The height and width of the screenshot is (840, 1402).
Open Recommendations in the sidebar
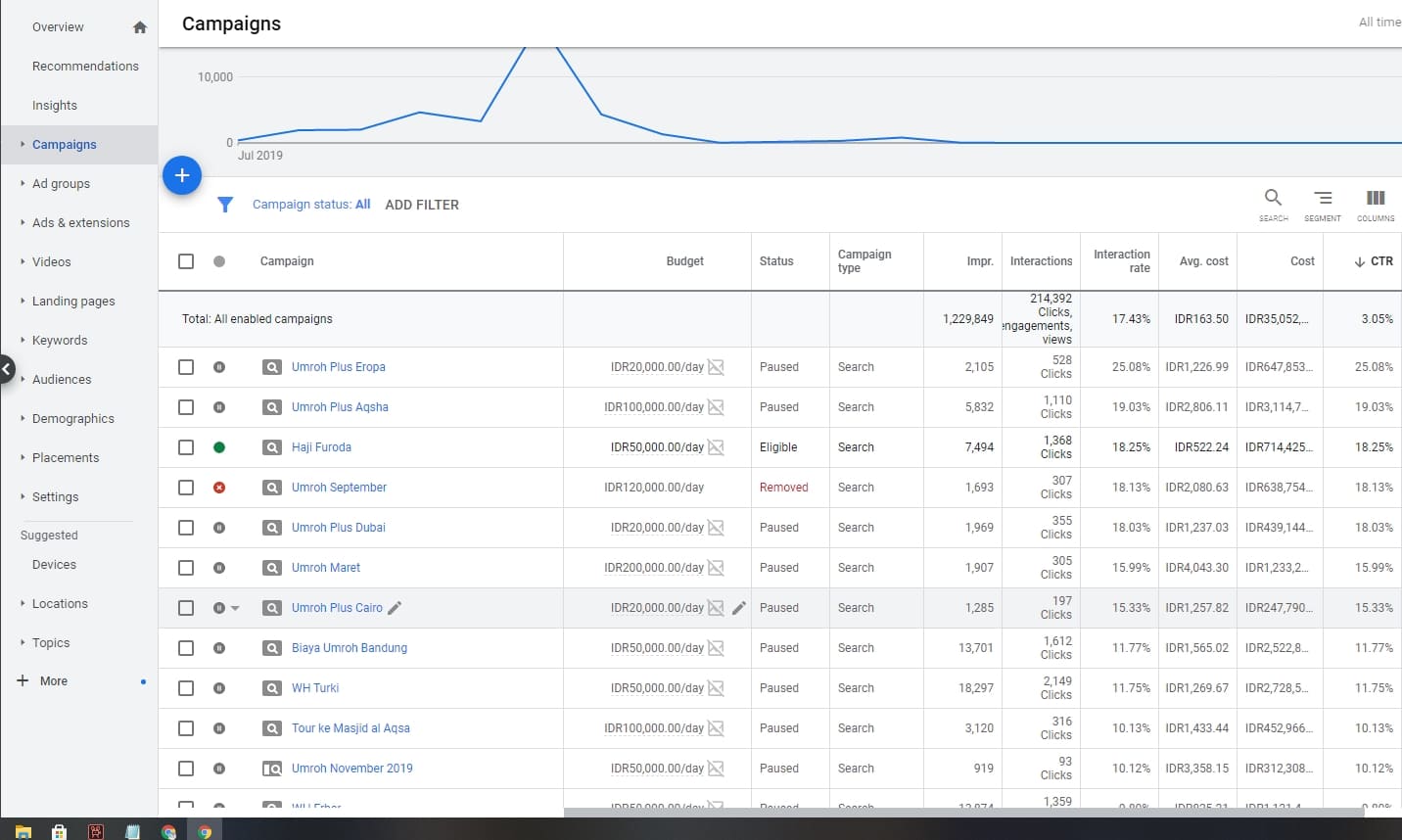[x=85, y=67]
